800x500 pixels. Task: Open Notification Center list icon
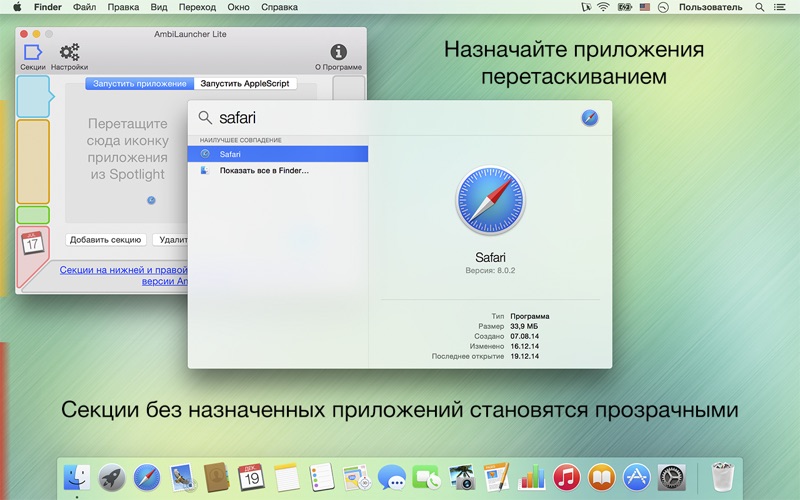[x=780, y=7]
